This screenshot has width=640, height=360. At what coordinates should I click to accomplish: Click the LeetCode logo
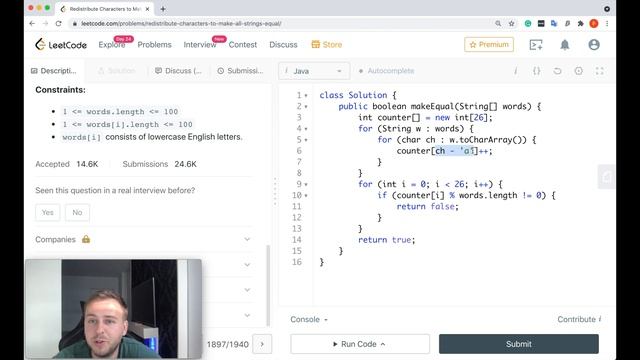[x=61, y=44]
